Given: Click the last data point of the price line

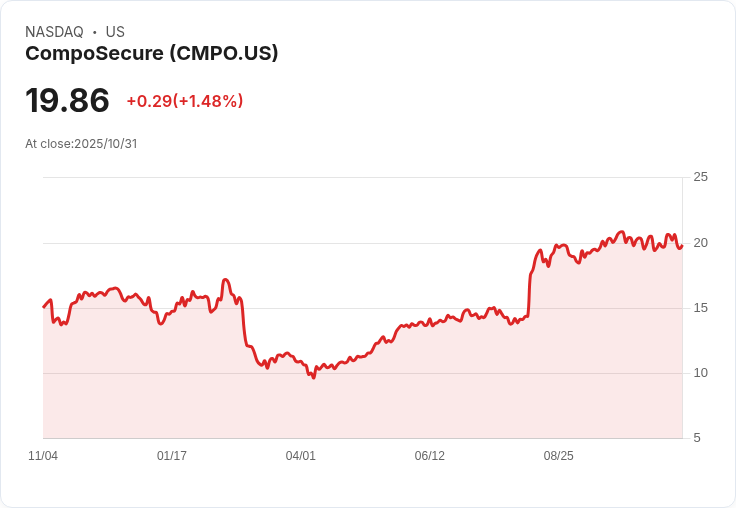Looking at the screenshot, I should point(682,246).
